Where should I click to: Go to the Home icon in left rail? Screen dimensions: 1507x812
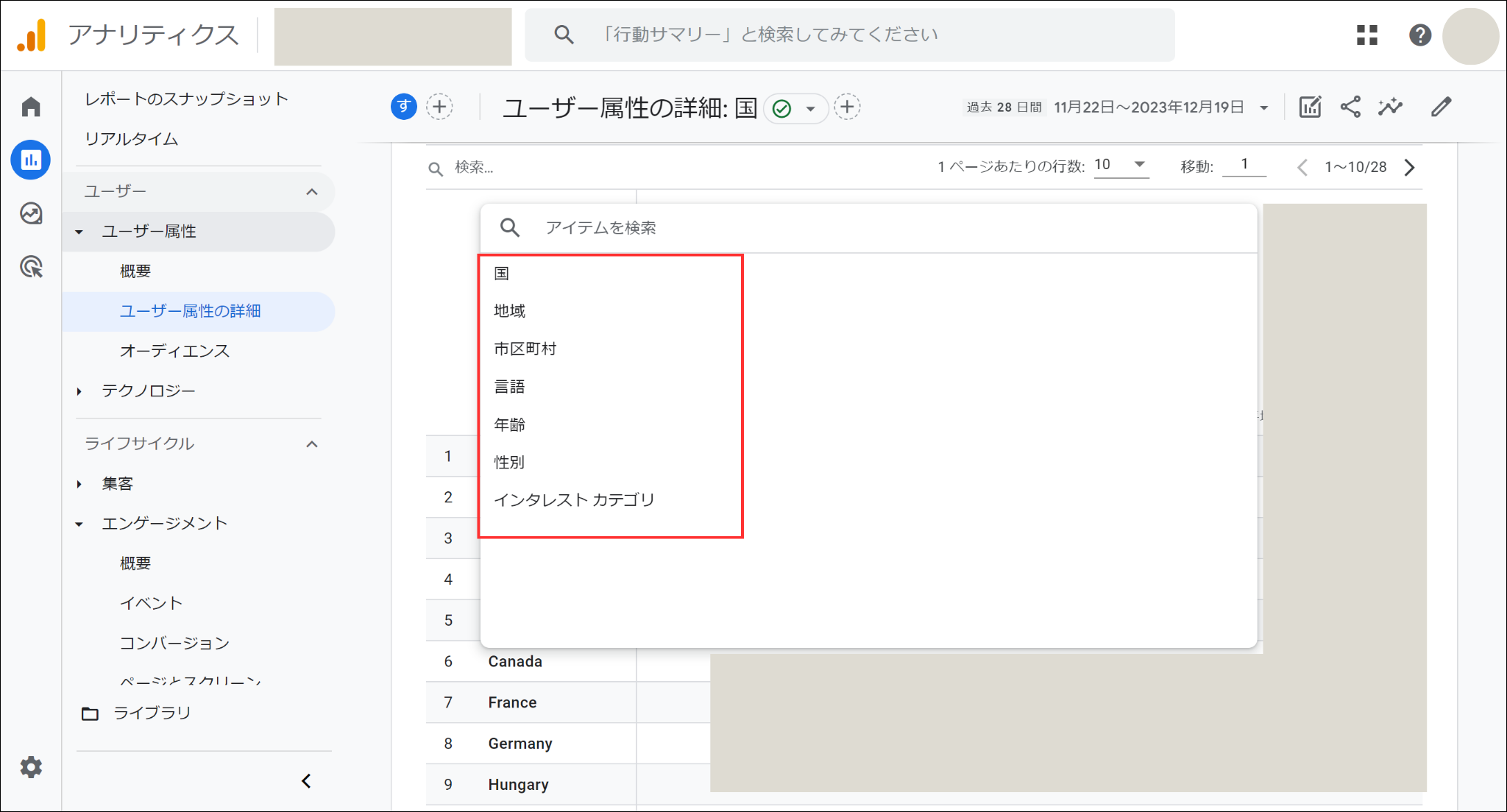31,107
